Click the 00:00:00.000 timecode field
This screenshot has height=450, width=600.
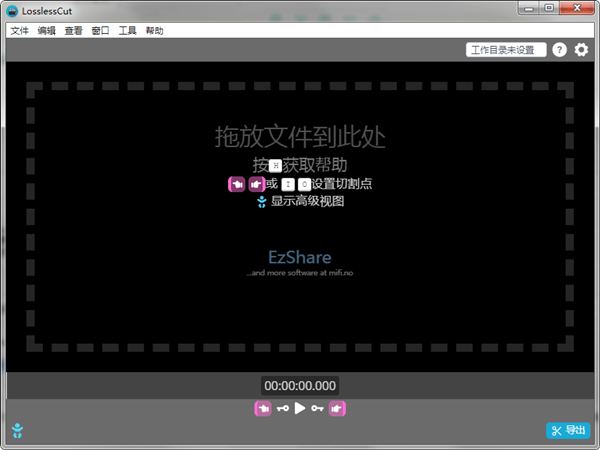coord(300,385)
